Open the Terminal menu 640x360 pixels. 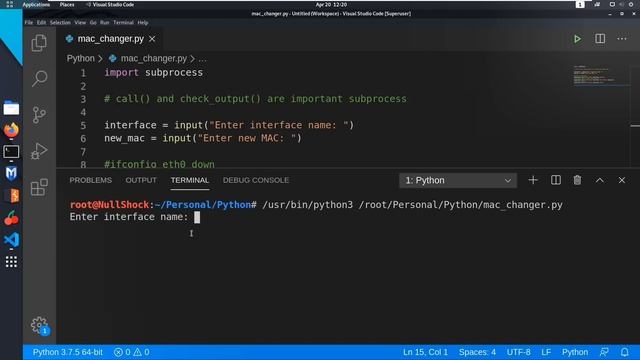(x=123, y=22)
